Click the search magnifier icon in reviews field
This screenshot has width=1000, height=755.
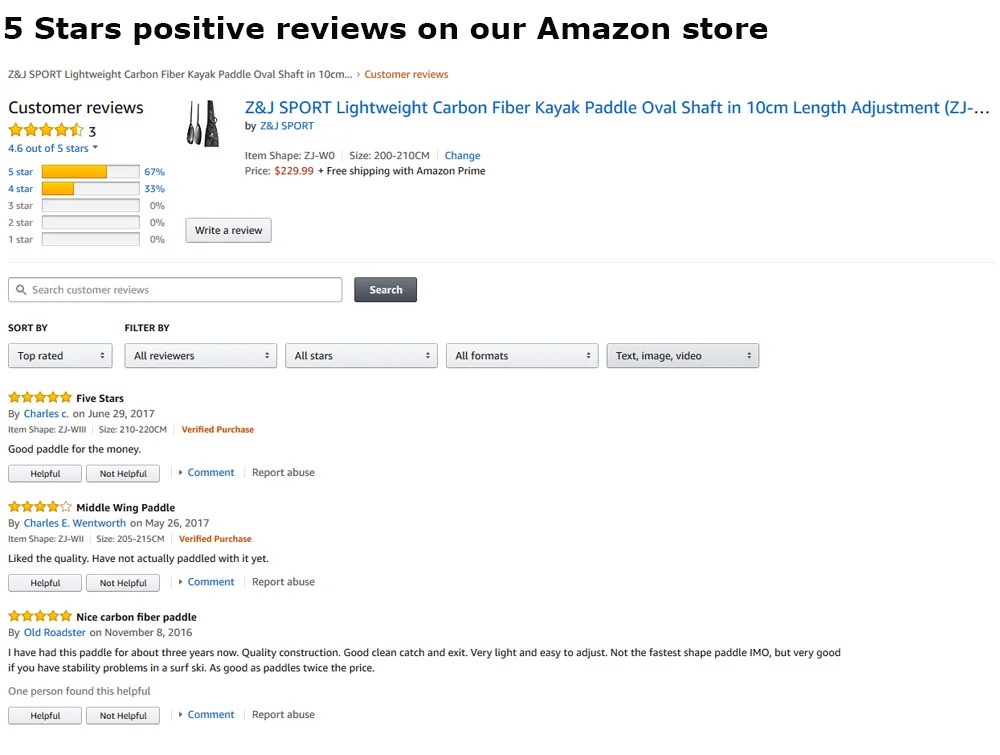(x=21, y=290)
